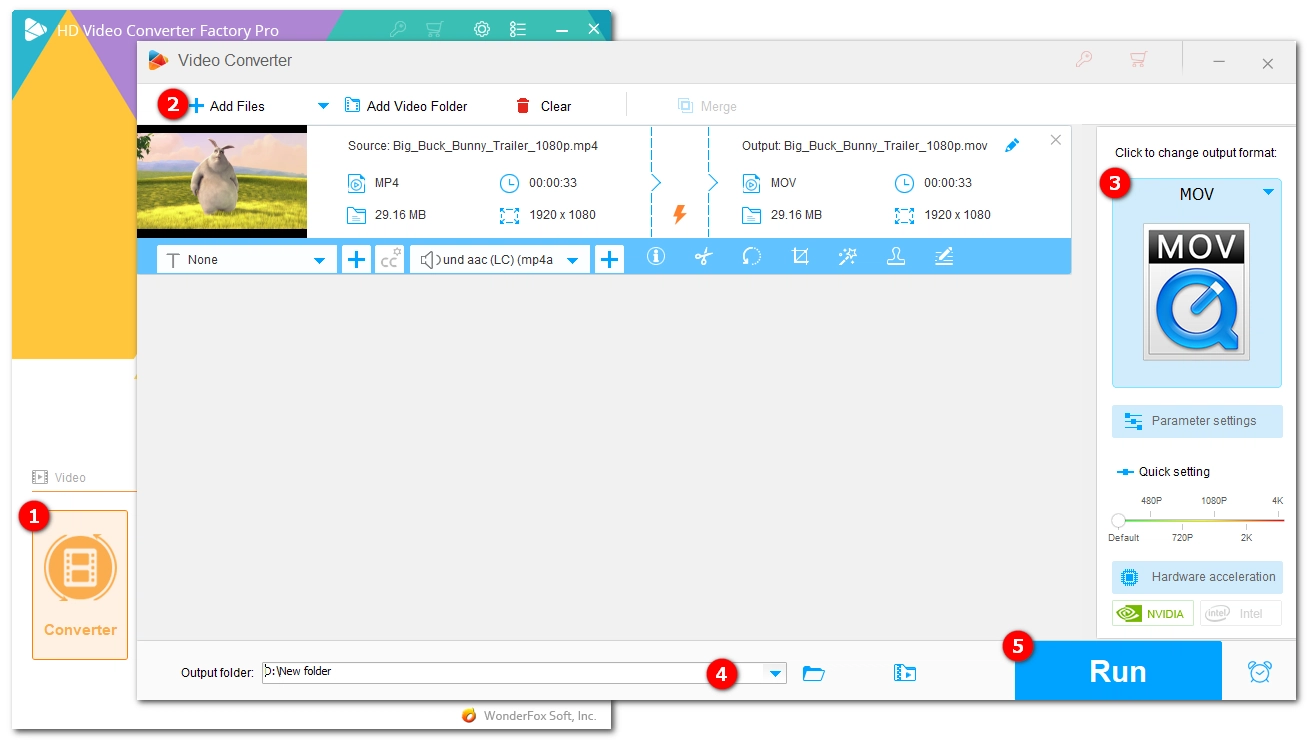Add audio track with plus icon
Viewport: 1310px width, 740px height.
click(609, 259)
